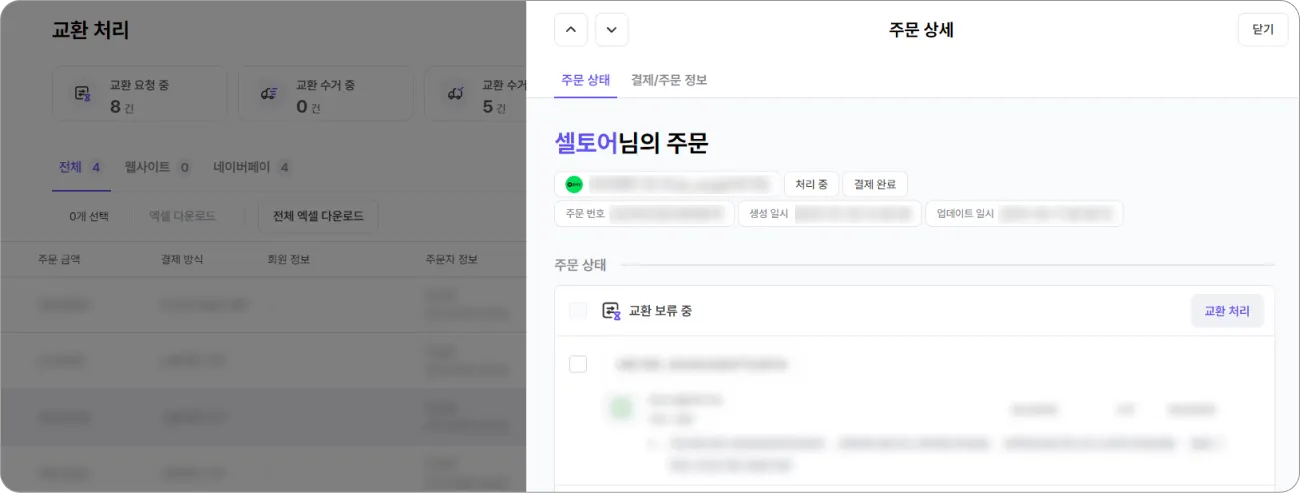Screen dimensions: 1300x493
Task: Open the 교환 수거 중 0건 card
Action: pos(326,94)
